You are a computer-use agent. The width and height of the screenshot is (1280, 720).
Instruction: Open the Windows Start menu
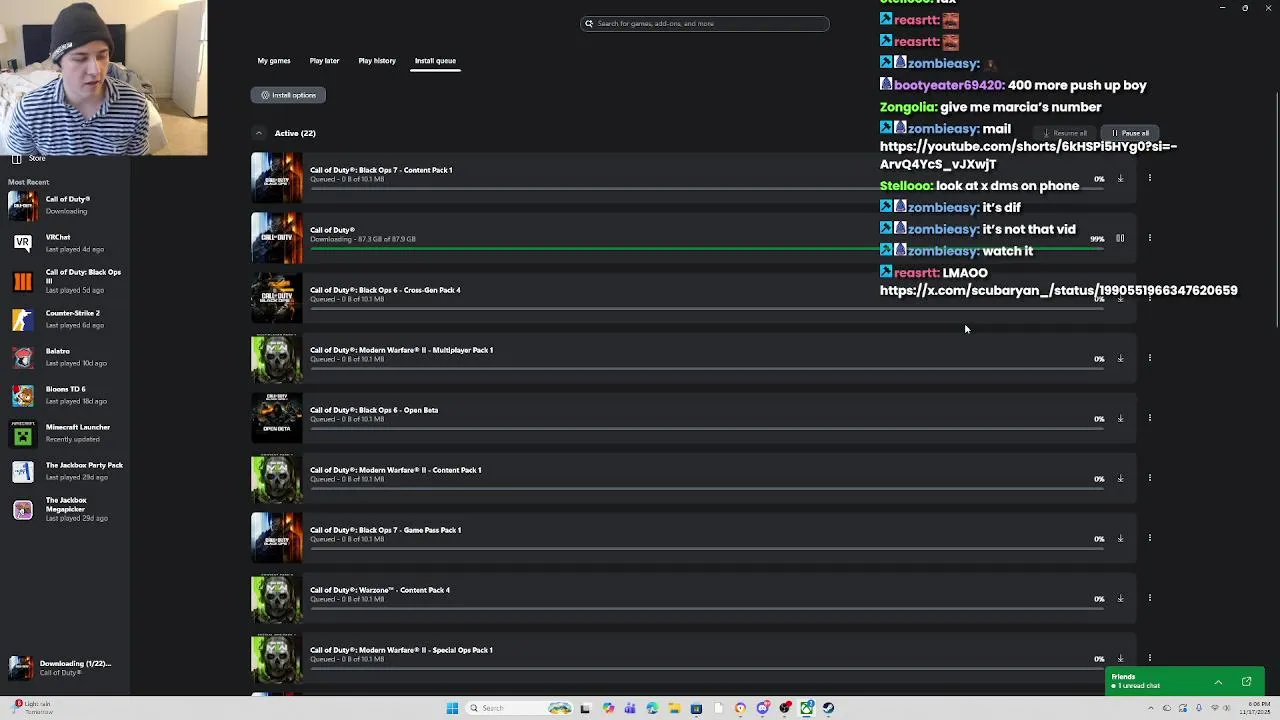point(452,708)
